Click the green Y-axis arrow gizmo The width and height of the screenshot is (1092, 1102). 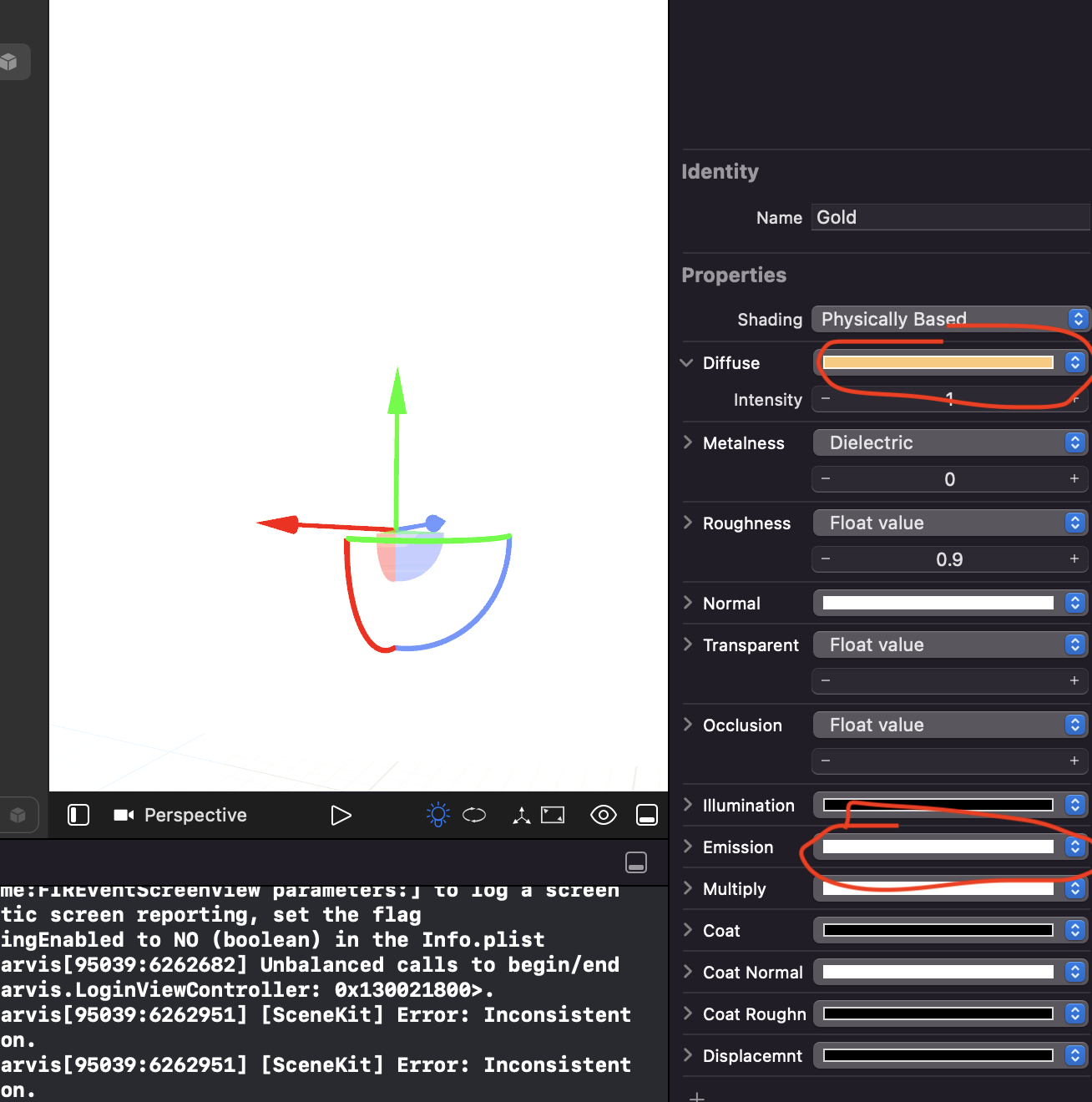[397, 391]
